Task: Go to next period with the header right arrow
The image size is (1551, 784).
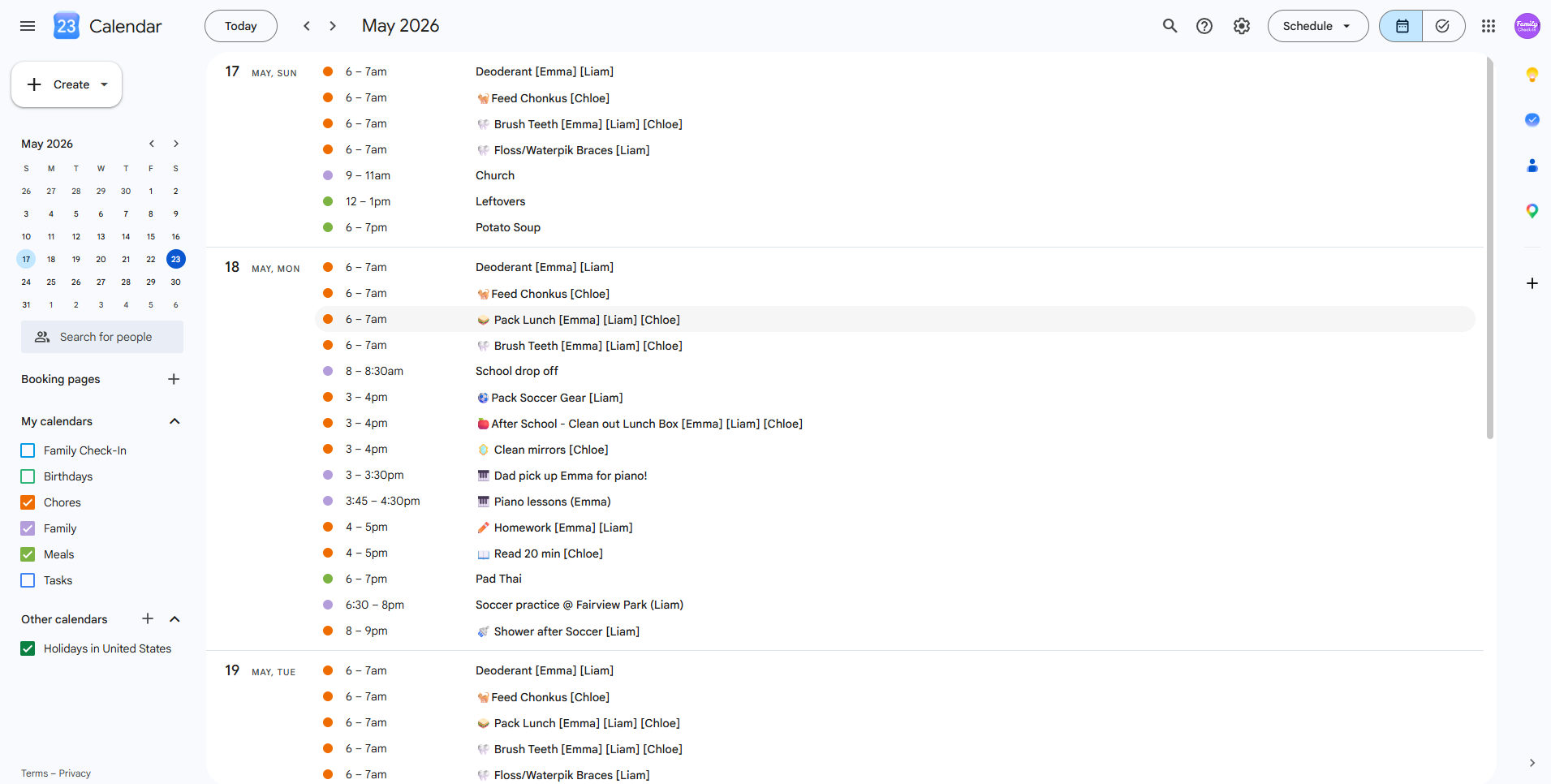Action: pos(333,26)
